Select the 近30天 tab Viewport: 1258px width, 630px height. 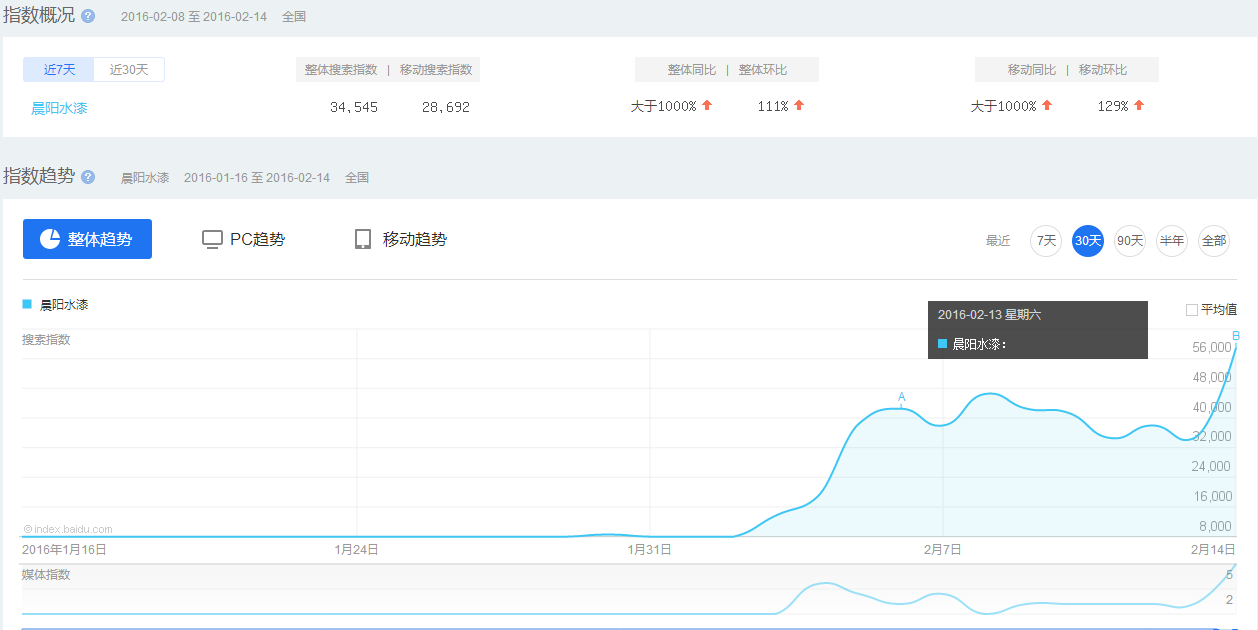[x=129, y=70]
